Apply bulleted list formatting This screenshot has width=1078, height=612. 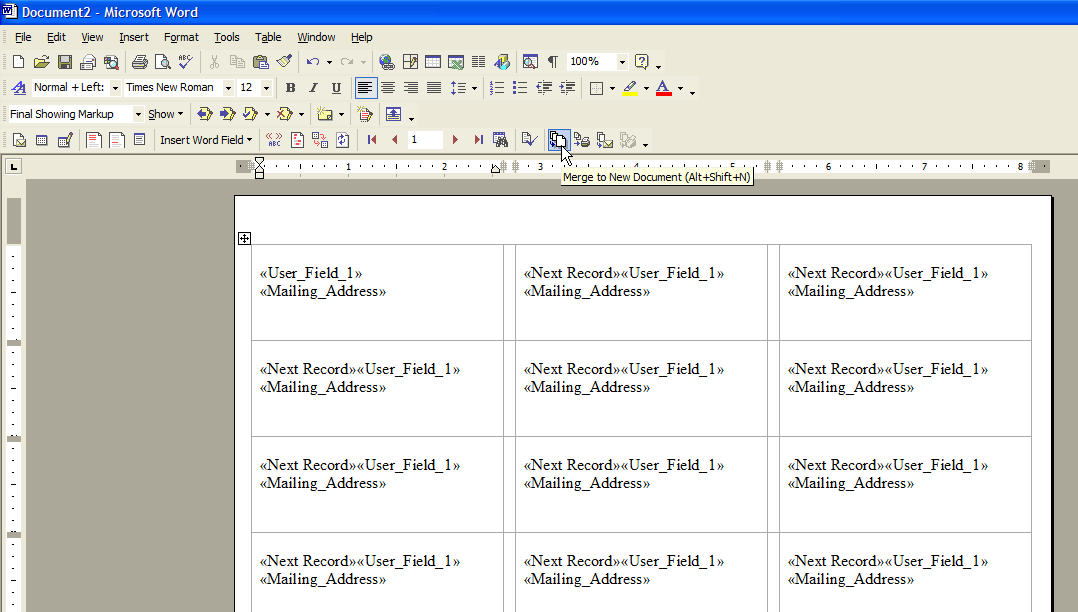point(520,88)
